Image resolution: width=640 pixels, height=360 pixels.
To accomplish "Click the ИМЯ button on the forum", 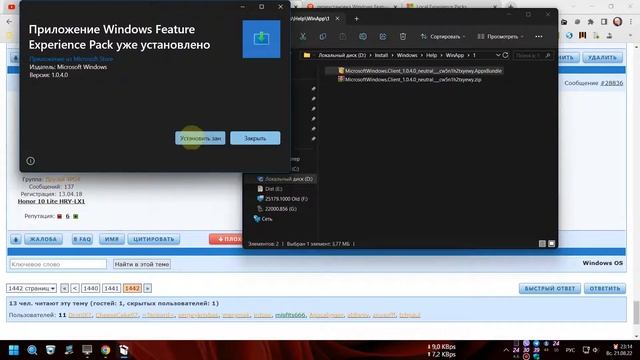I will (x=111, y=239).
